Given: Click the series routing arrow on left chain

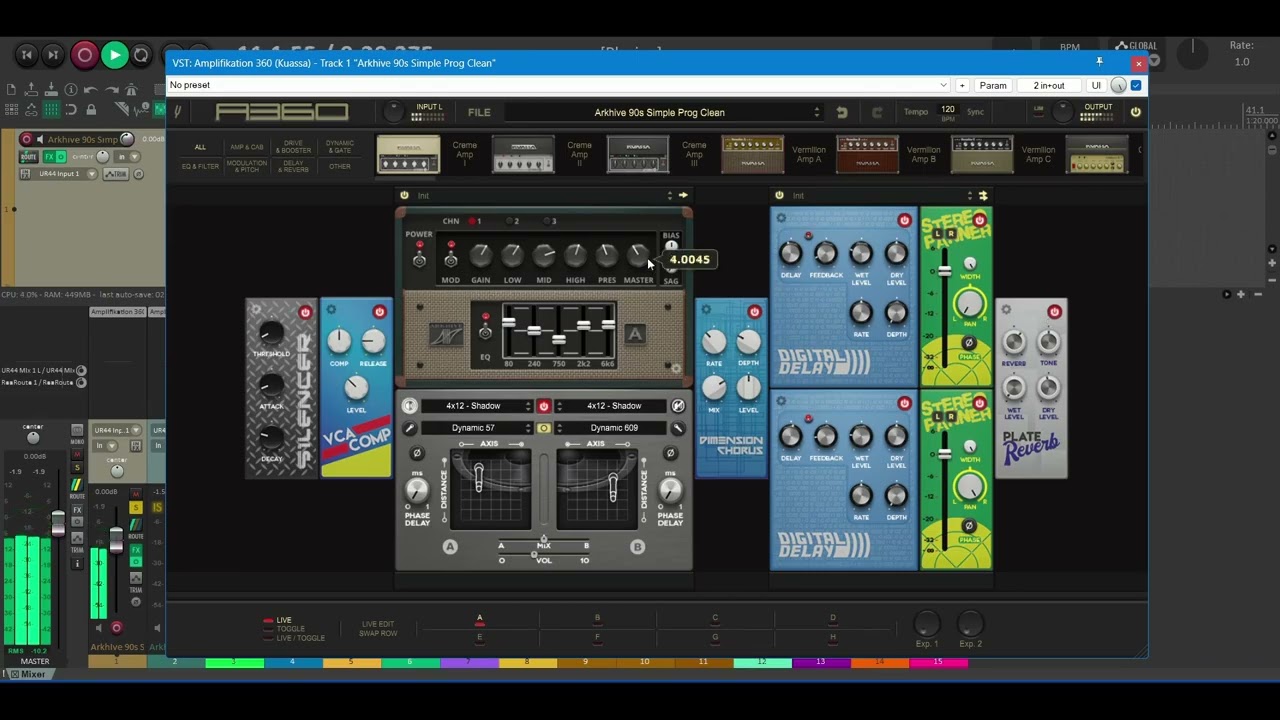Looking at the screenshot, I should tap(683, 195).
